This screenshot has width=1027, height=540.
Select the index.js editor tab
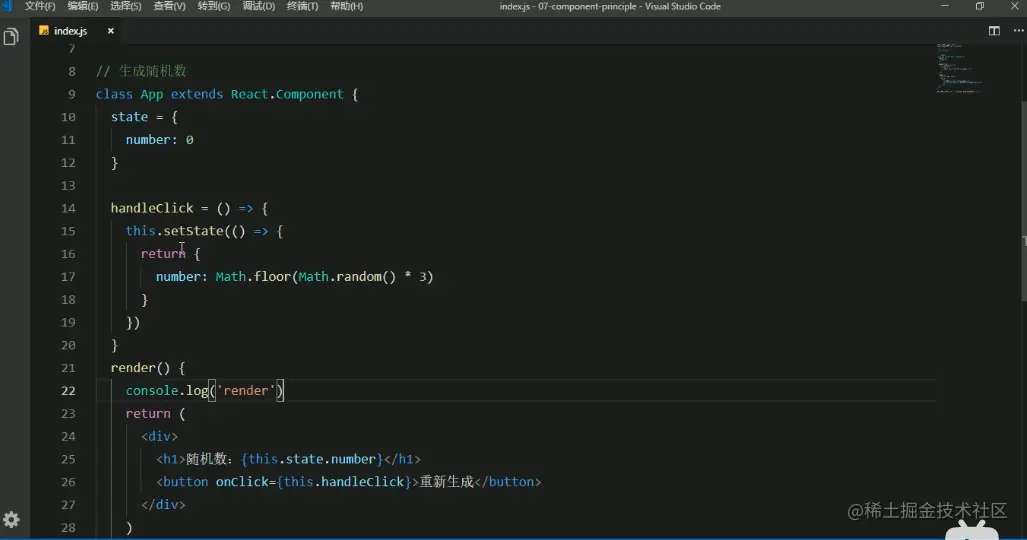tap(77, 31)
